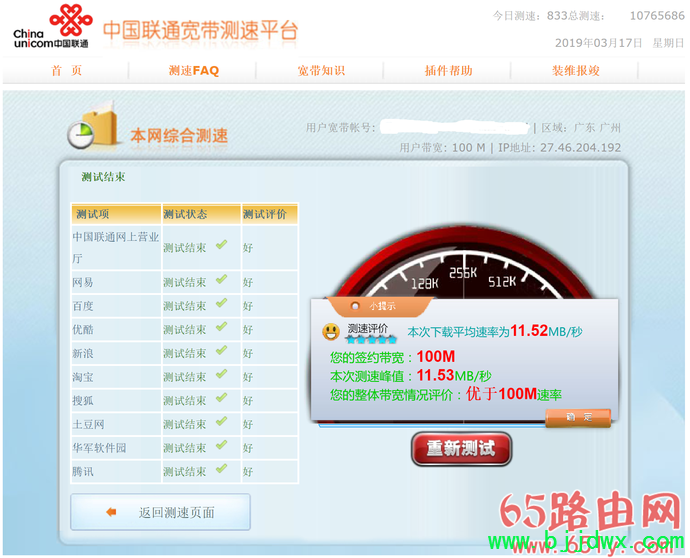Click the 测试评价 column header
The image size is (690, 558).
[269, 214]
